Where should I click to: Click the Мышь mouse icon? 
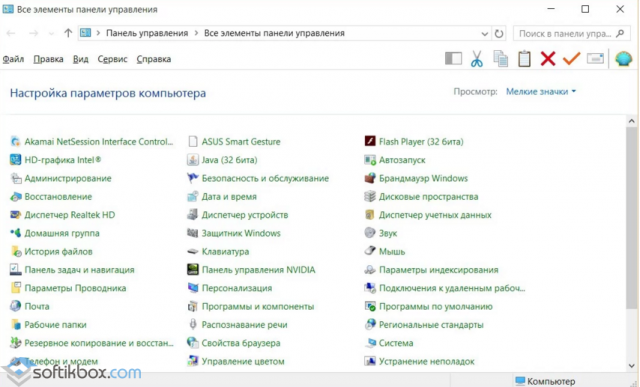pos(370,251)
